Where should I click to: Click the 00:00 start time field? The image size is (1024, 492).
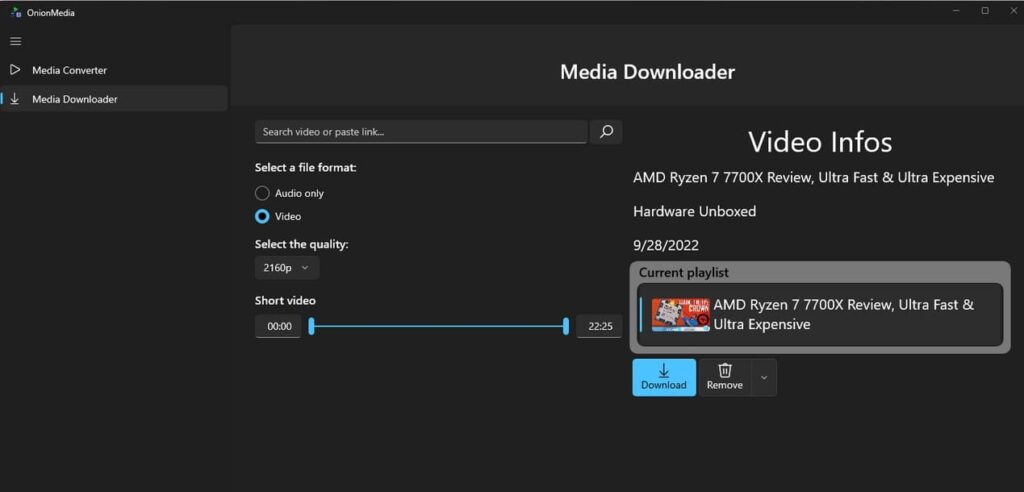coord(279,326)
